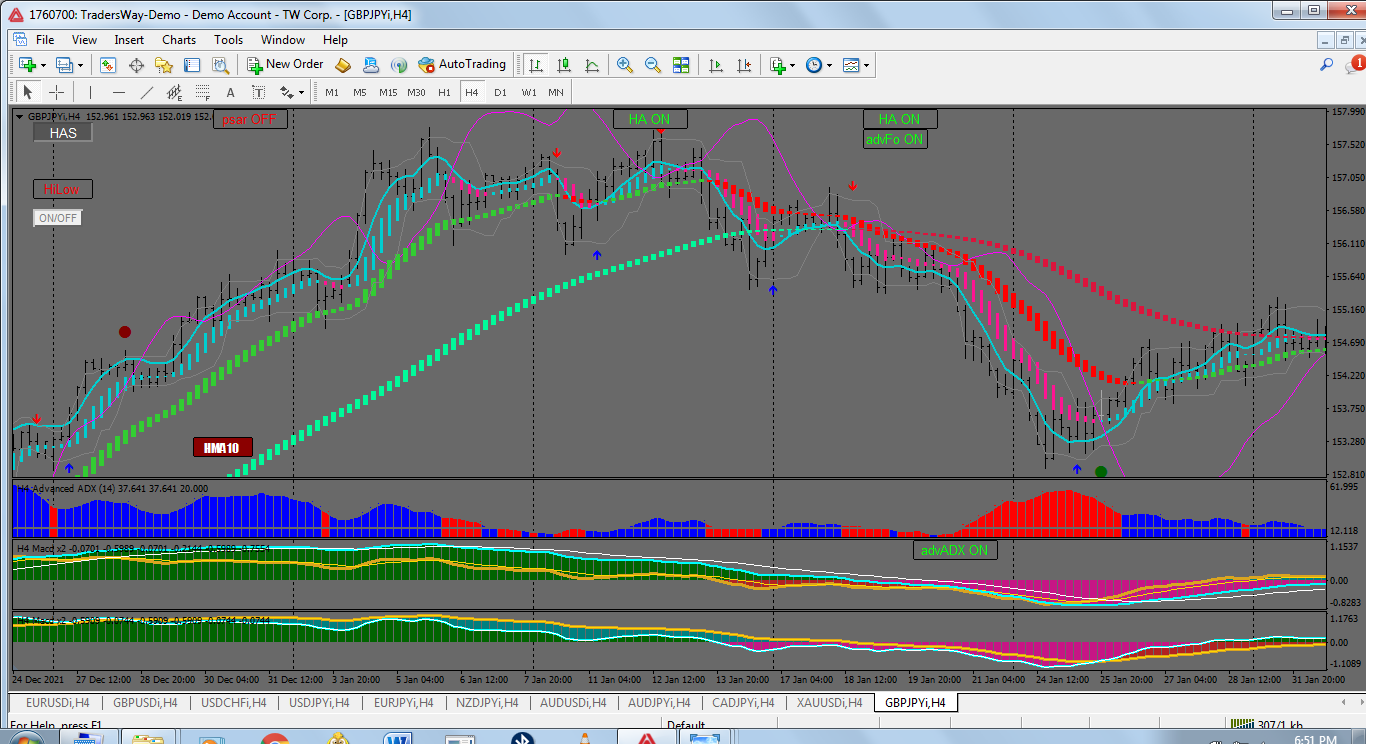Open the search magnifier icon
Screen dimensions: 1382x744
tap(1327, 65)
